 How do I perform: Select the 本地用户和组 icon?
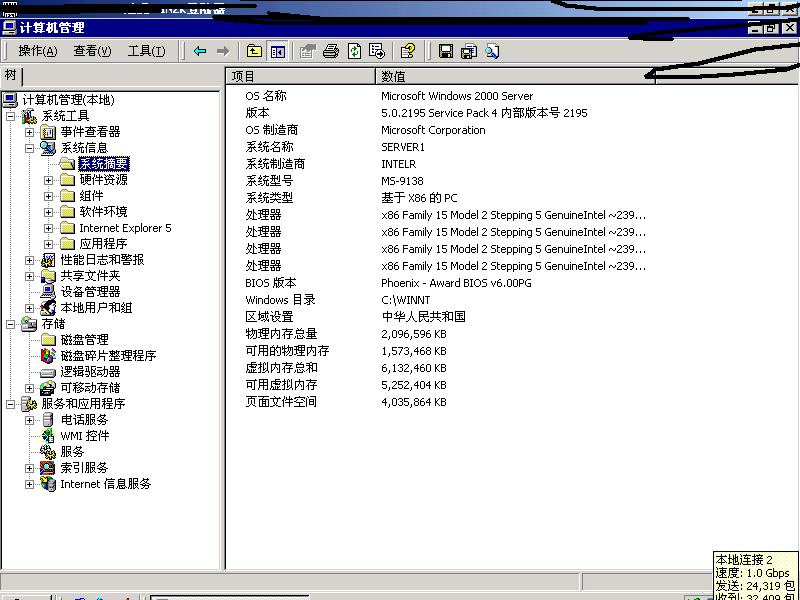click(x=48, y=308)
